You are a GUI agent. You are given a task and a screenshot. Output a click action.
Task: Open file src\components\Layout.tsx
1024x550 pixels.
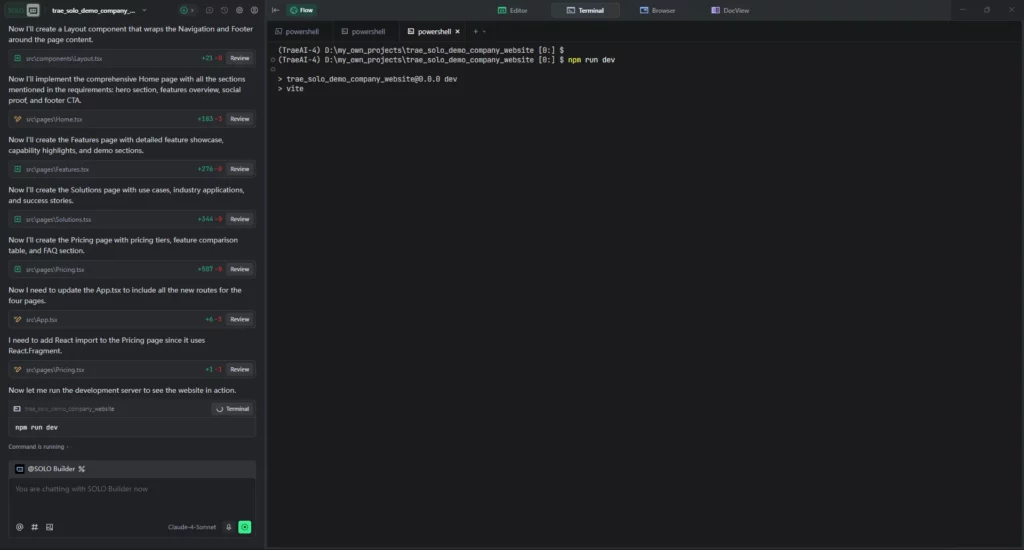[x=64, y=59]
